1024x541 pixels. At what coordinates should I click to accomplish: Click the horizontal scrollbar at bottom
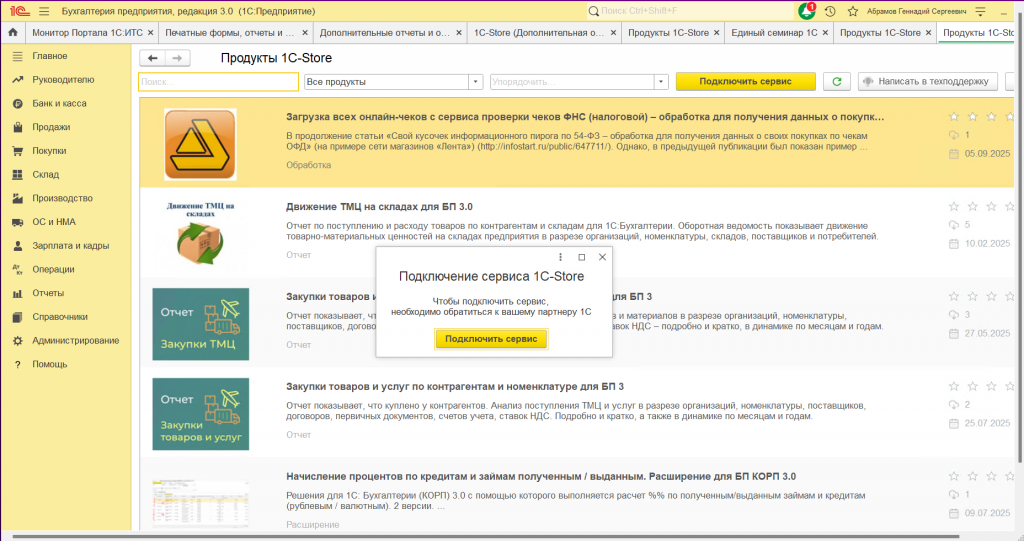[x=487, y=536]
